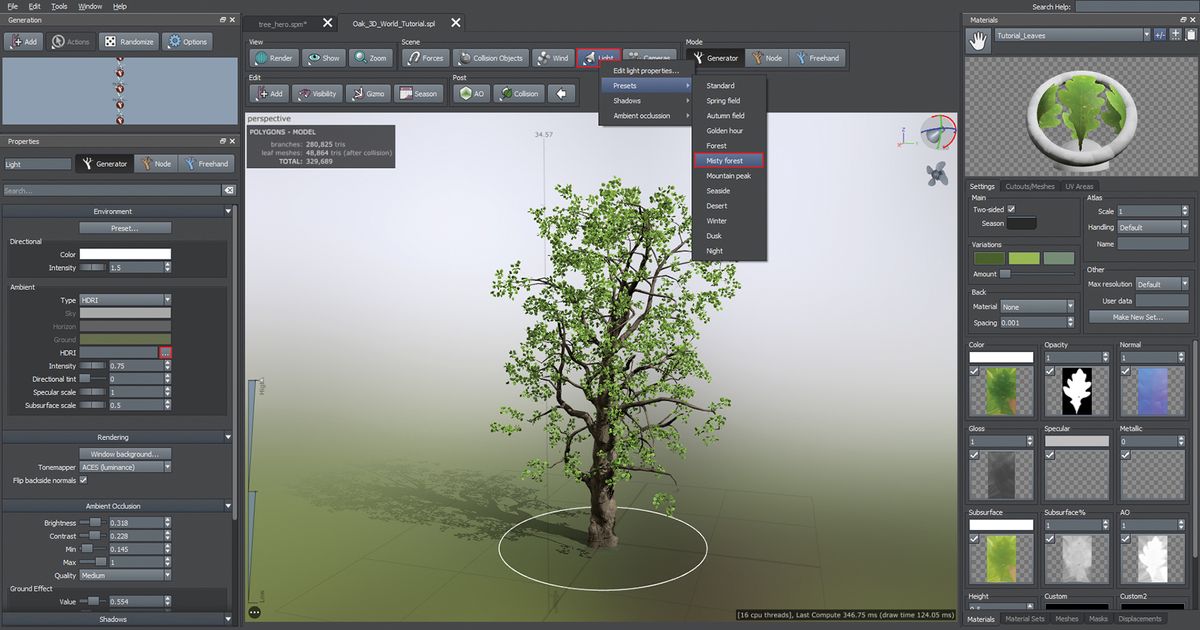This screenshot has height=630, width=1200.
Task: Open the Season editor icon
Action: pyautogui.click(x=419, y=93)
